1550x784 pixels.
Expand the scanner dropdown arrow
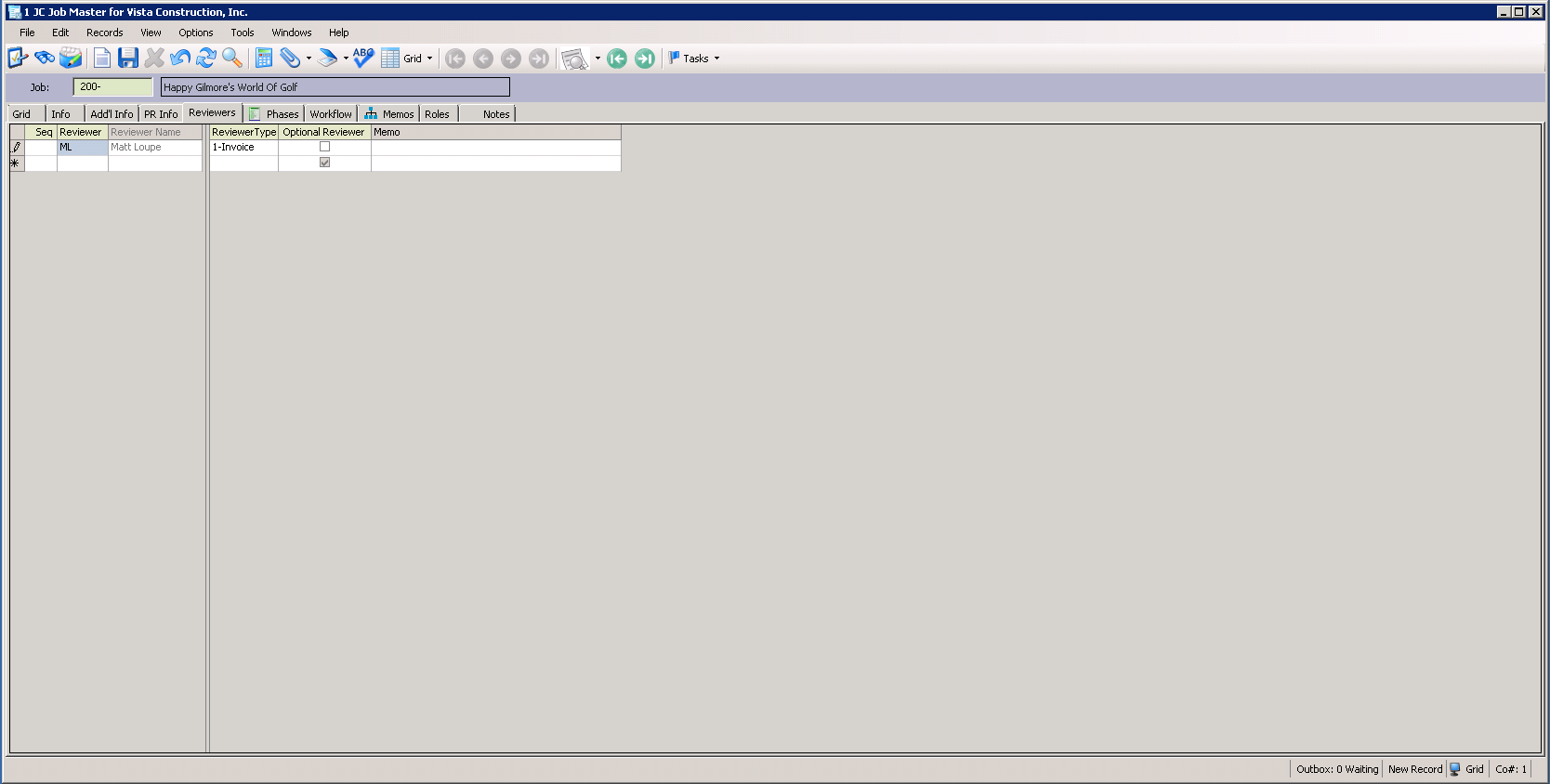346,59
